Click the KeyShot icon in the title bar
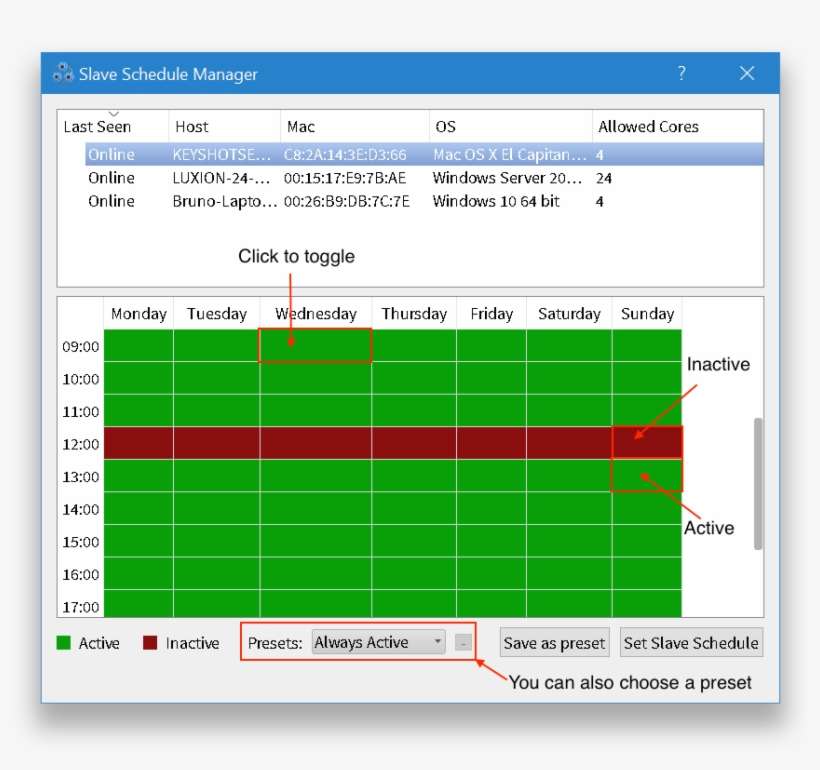The height and width of the screenshot is (770, 820). click(x=62, y=73)
